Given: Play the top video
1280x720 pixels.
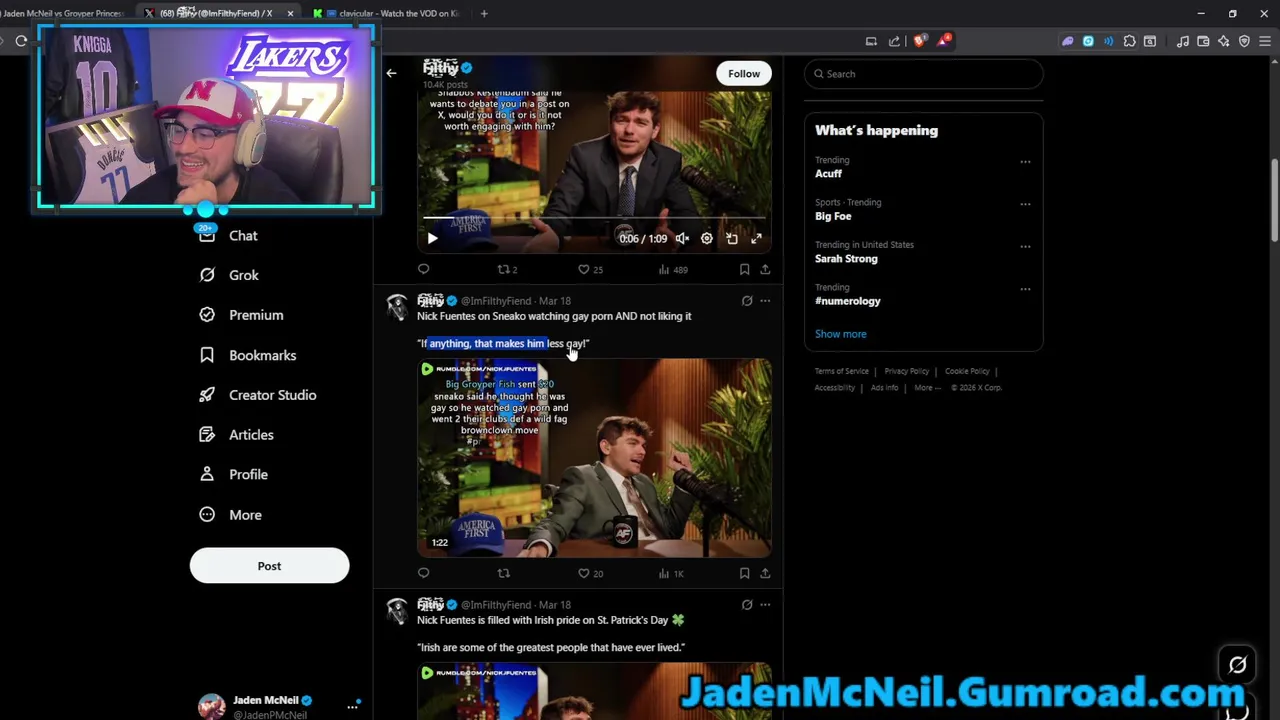Looking at the screenshot, I should (x=432, y=239).
